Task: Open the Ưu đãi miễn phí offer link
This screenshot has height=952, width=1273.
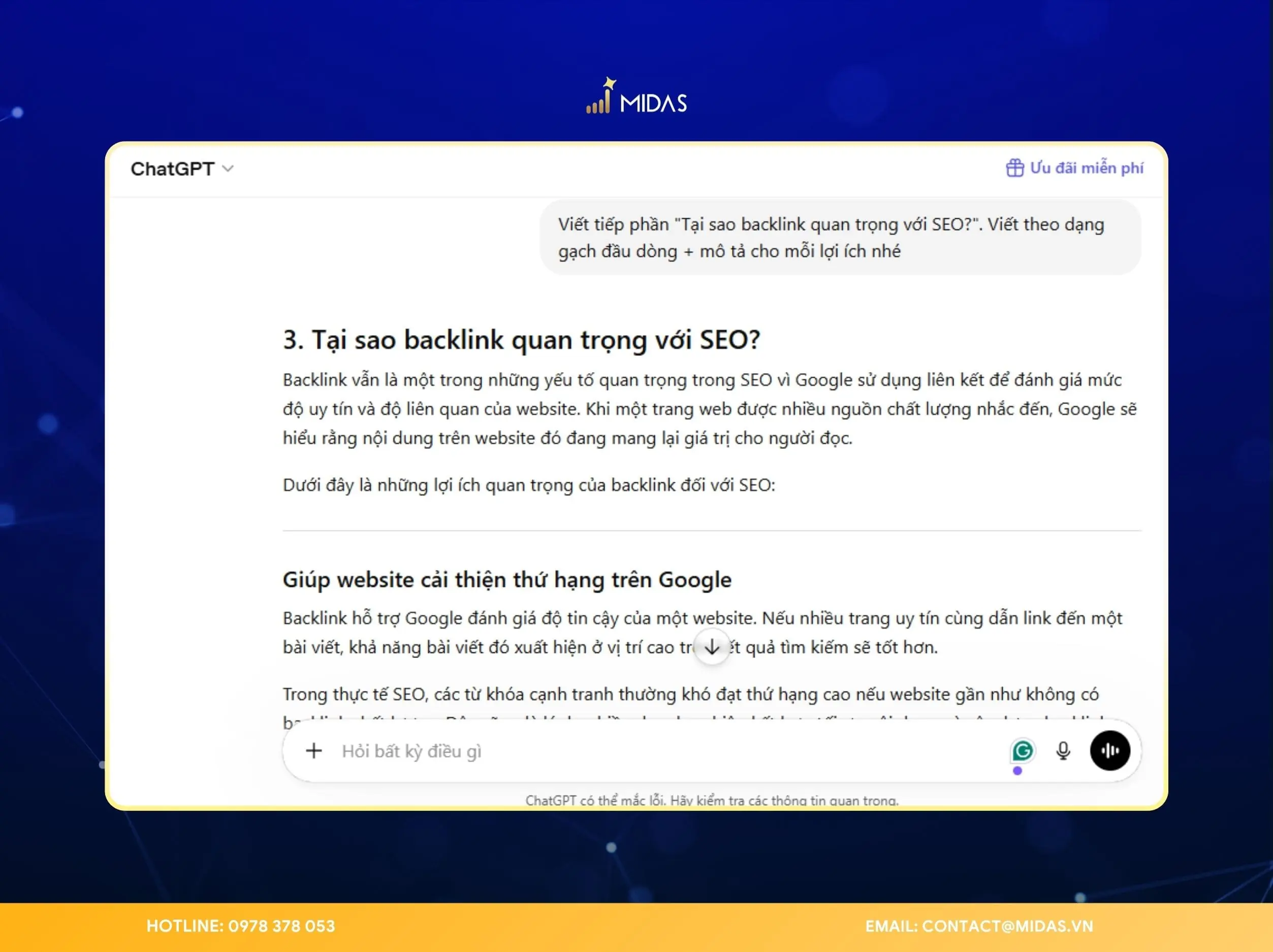Action: 1074,168
